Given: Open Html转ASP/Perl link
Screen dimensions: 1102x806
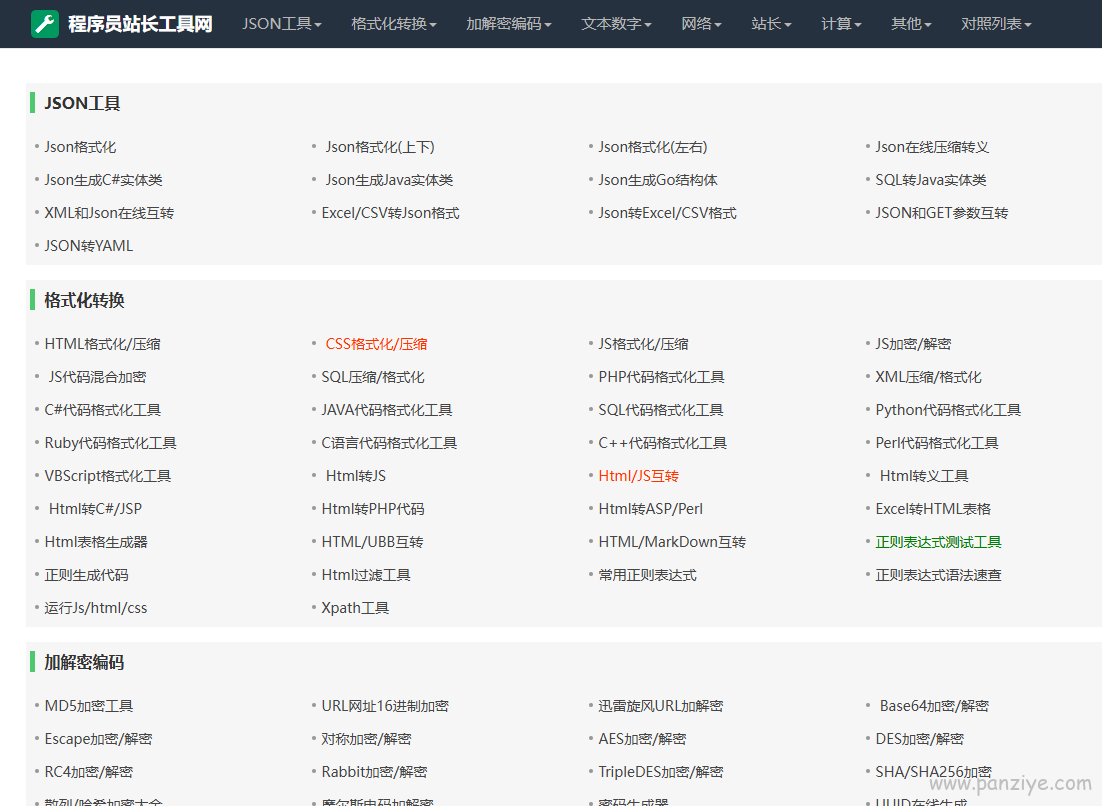Looking at the screenshot, I should [650, 509].
